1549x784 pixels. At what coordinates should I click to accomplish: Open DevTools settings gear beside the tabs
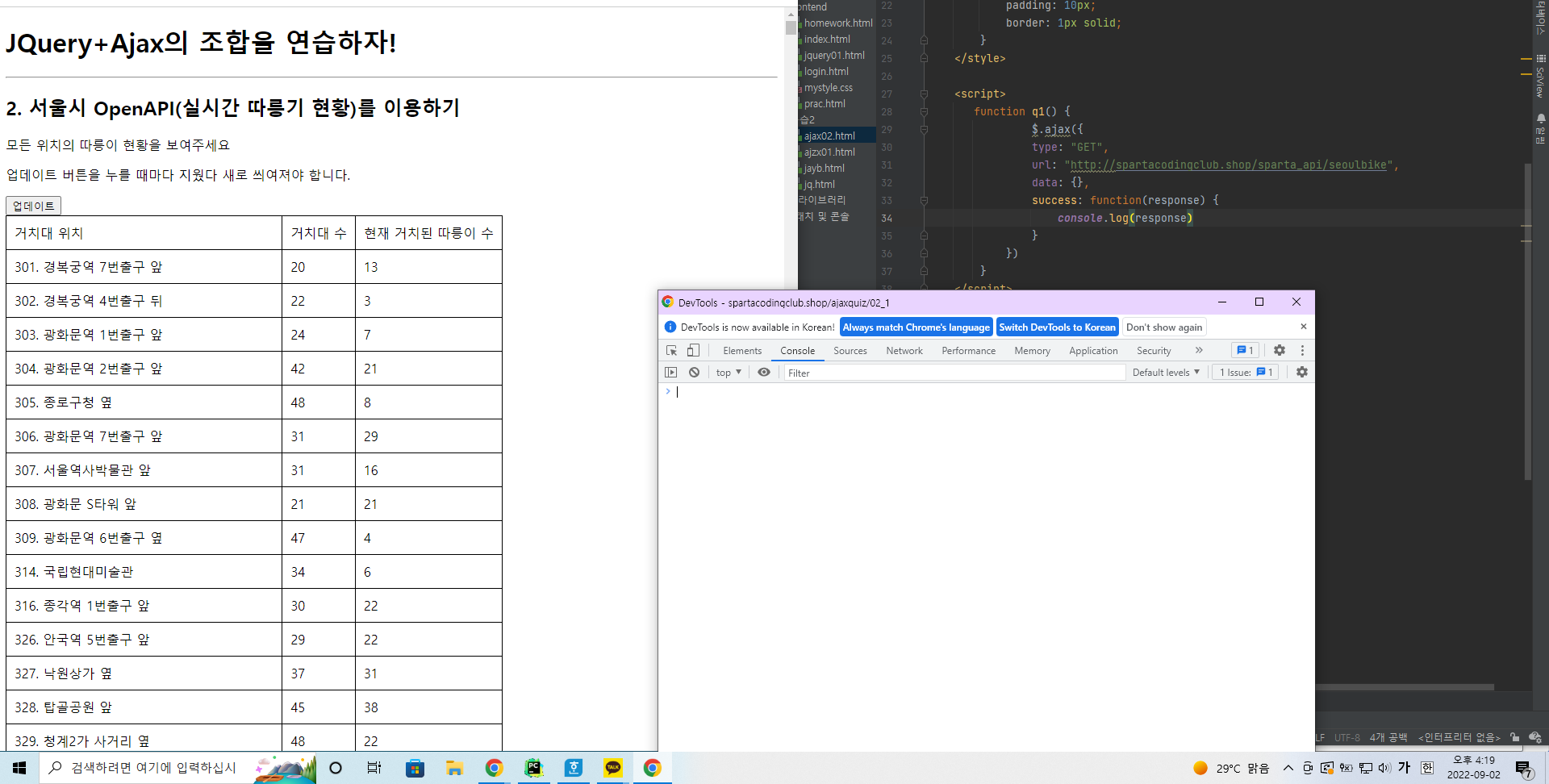(1280, 350)
